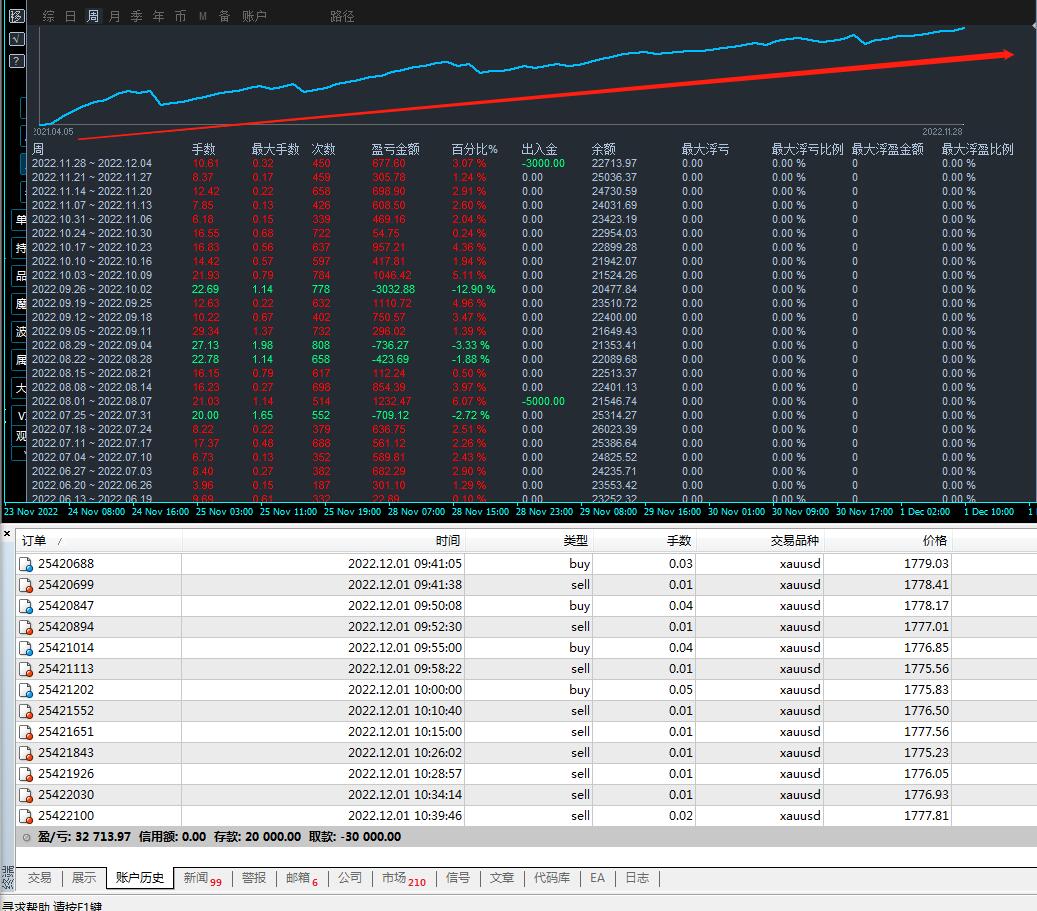This screenshot has width=1037, height=911.
Task: Click the sell order icon for 25422100
Action: (x=27, y=816)
